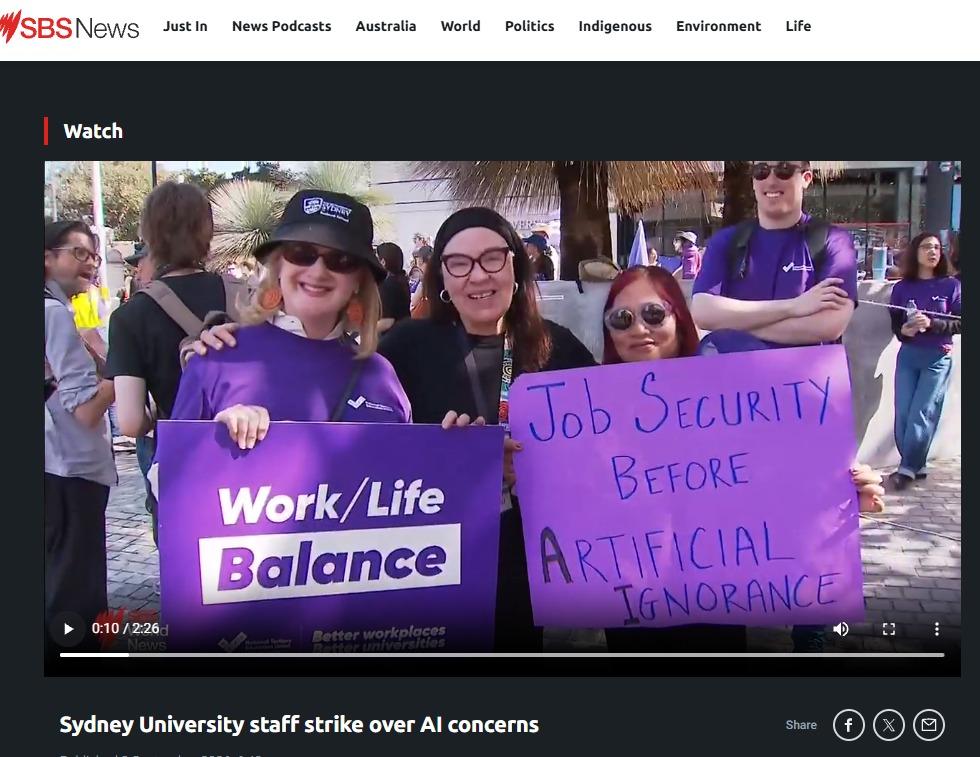Enter fullscreen mode on the video

(x=889, y=629)
